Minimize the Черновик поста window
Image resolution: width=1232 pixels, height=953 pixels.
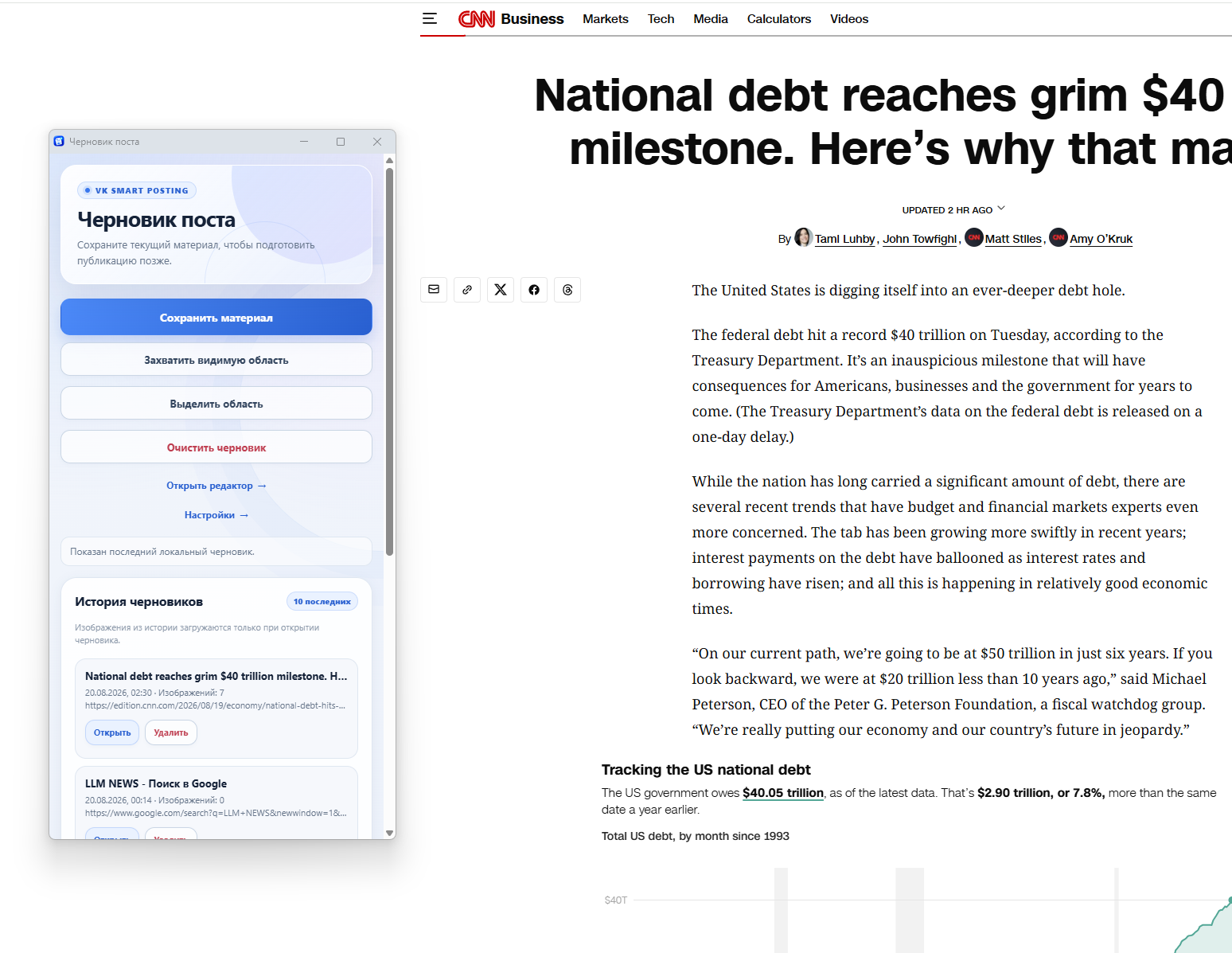click(x=304, y=142)
